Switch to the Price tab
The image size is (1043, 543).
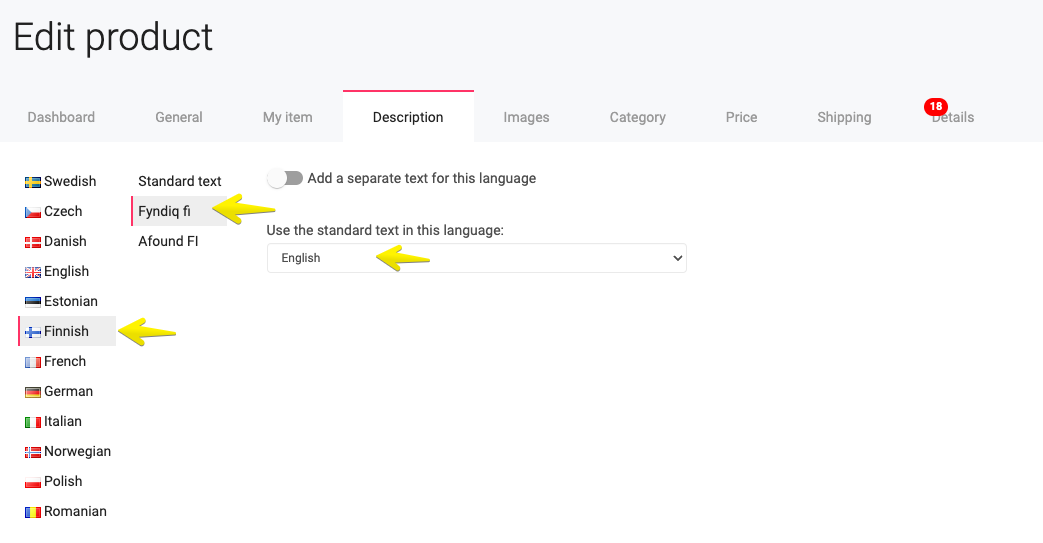point(741,117)
